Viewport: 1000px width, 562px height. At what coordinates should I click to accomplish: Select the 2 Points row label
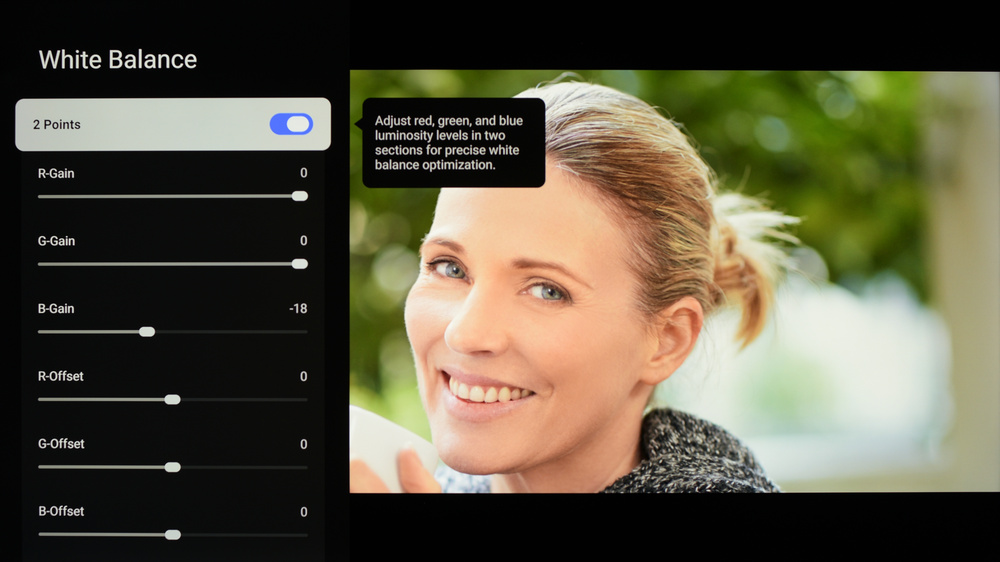pyautogui.click(x=57, y=125)
